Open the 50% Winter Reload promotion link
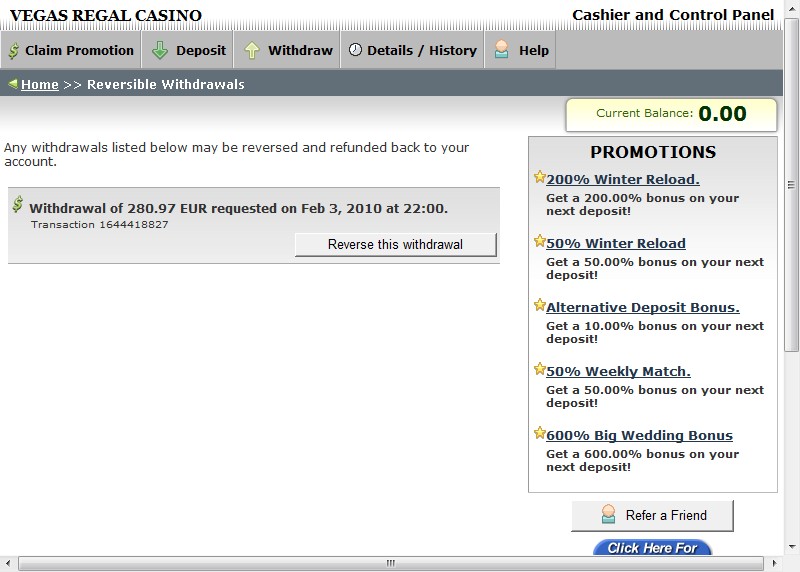This screenshot has width=800, height=572. point(616,243)
